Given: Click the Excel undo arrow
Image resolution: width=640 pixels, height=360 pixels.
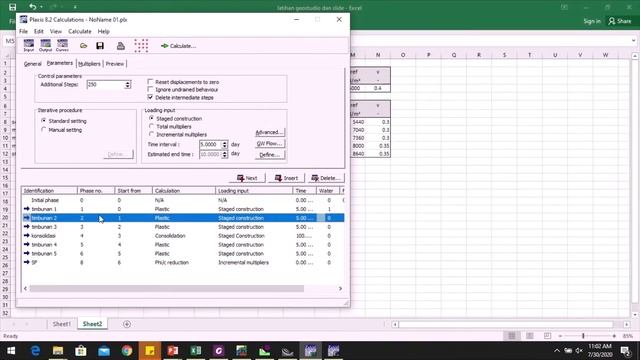Looking at the screenshot, I should pyautogui.click(x=33, y=7).
